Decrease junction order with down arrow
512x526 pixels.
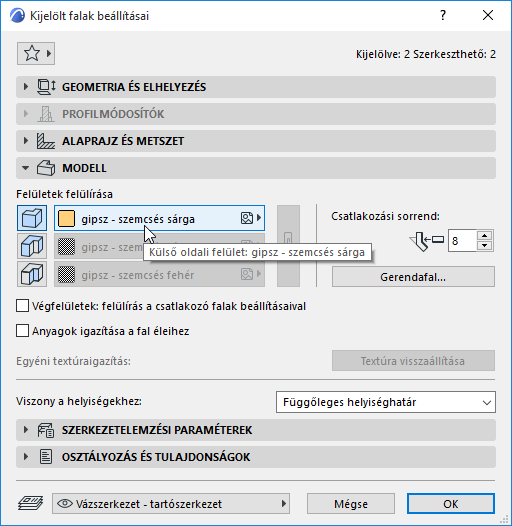coord(484,246)
